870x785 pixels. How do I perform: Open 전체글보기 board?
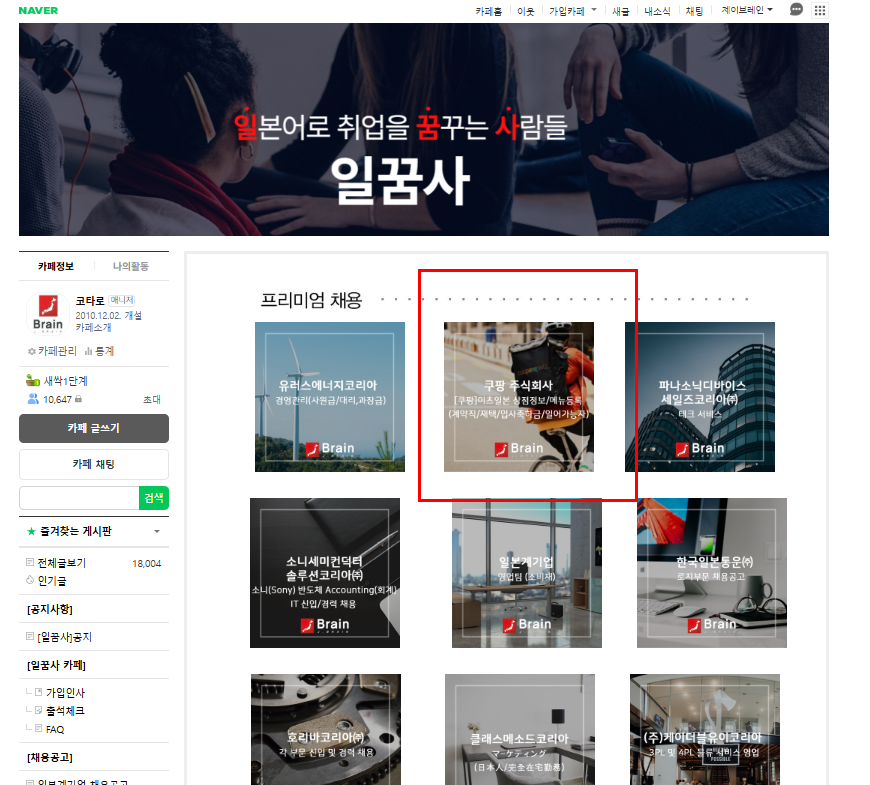coord(62,563)
